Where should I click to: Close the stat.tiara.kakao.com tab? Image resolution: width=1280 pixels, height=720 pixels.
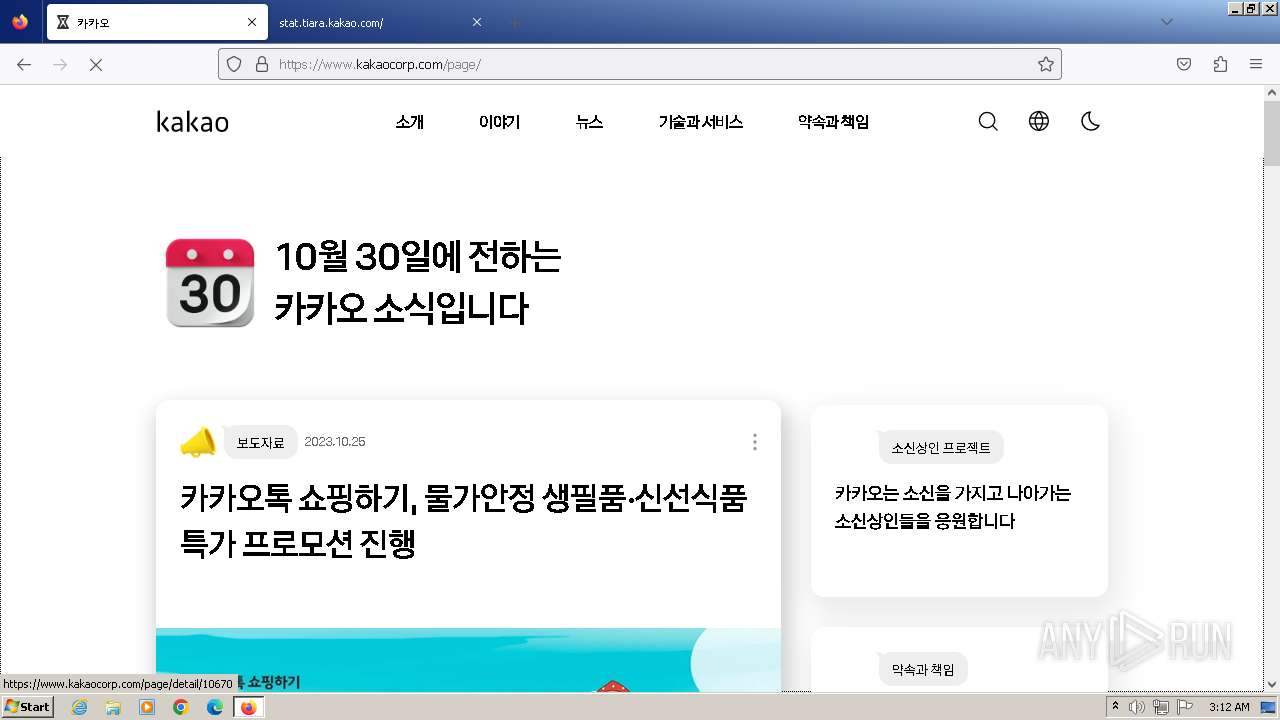click(x=477, y=22)
